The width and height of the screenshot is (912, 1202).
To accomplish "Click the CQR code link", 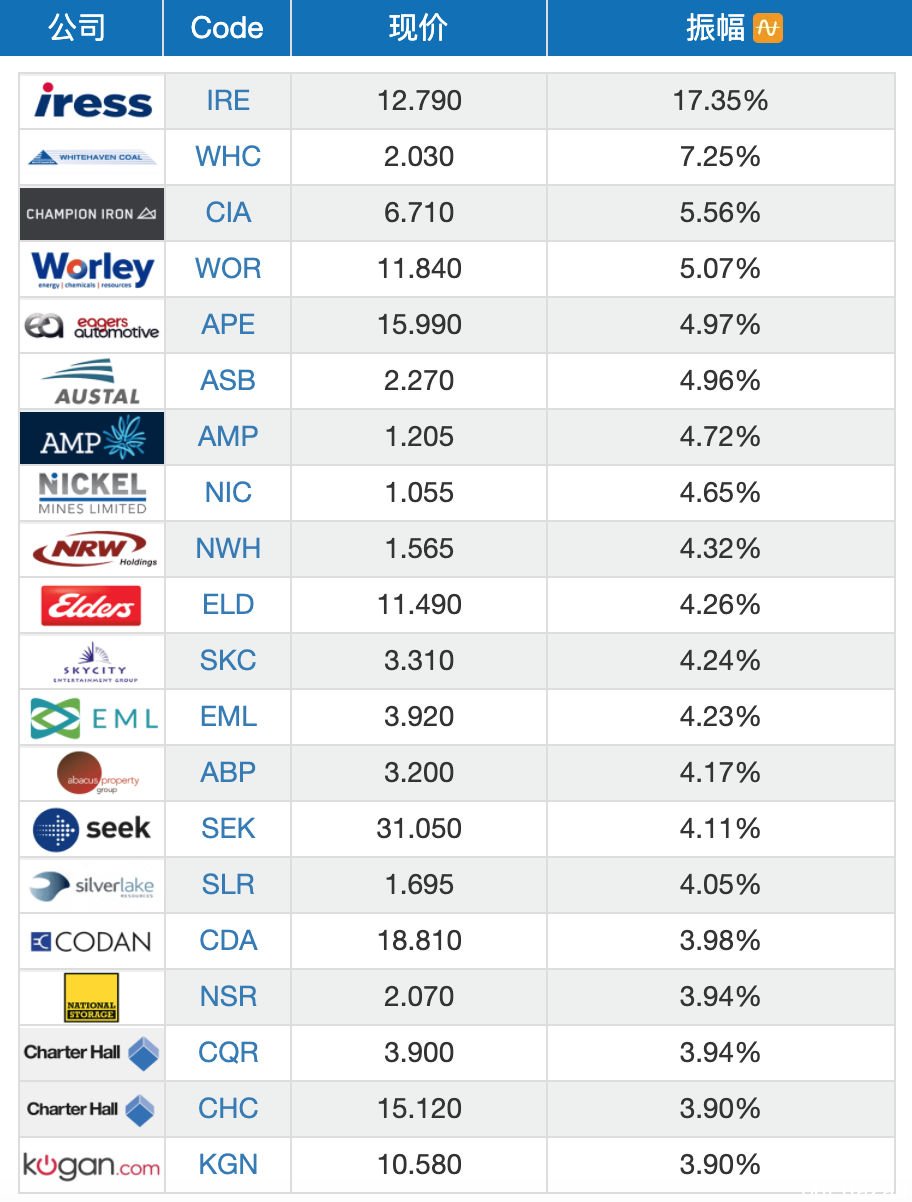I will point(228,1053).
